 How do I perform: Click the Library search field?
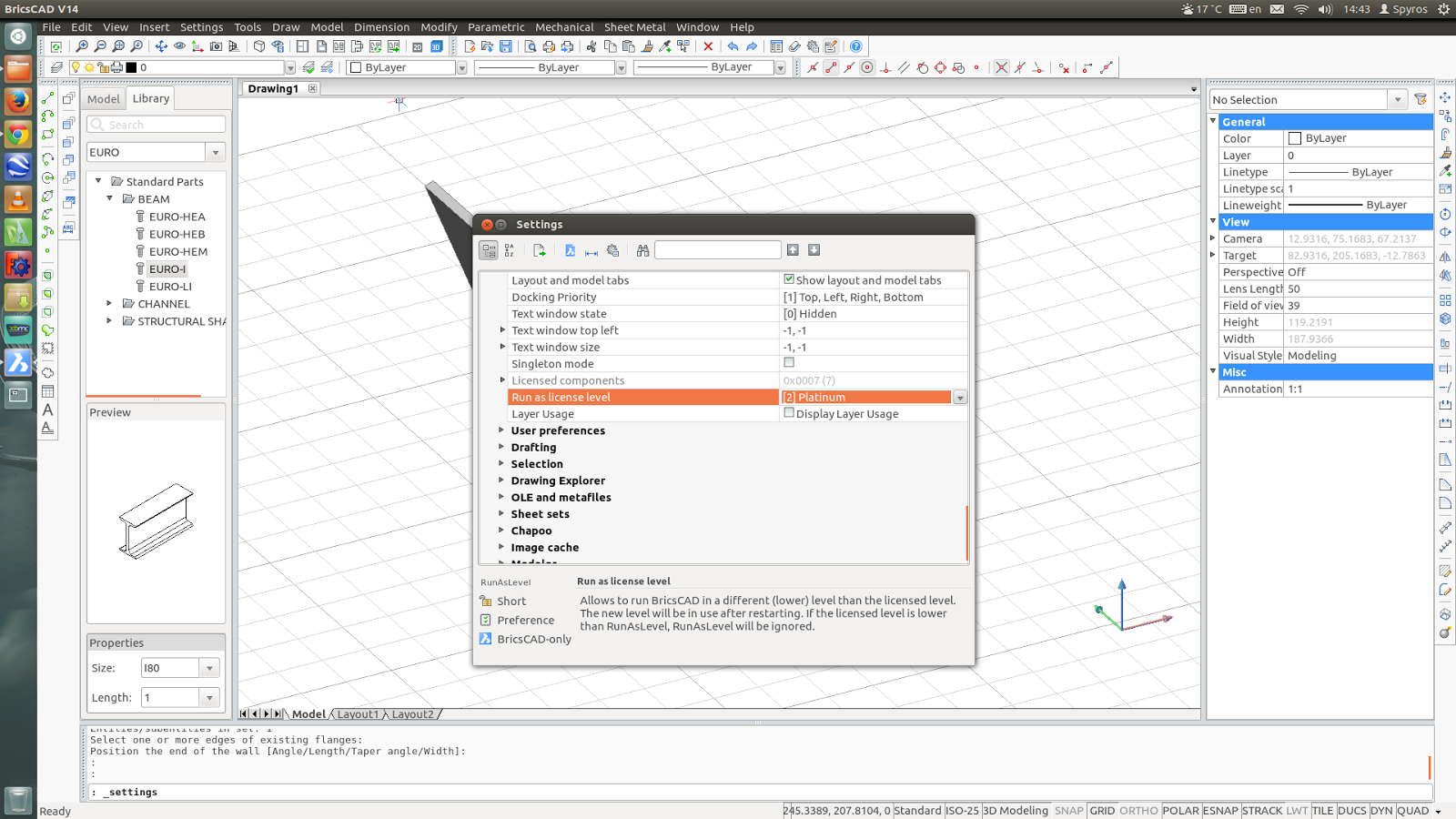point(157,125)
